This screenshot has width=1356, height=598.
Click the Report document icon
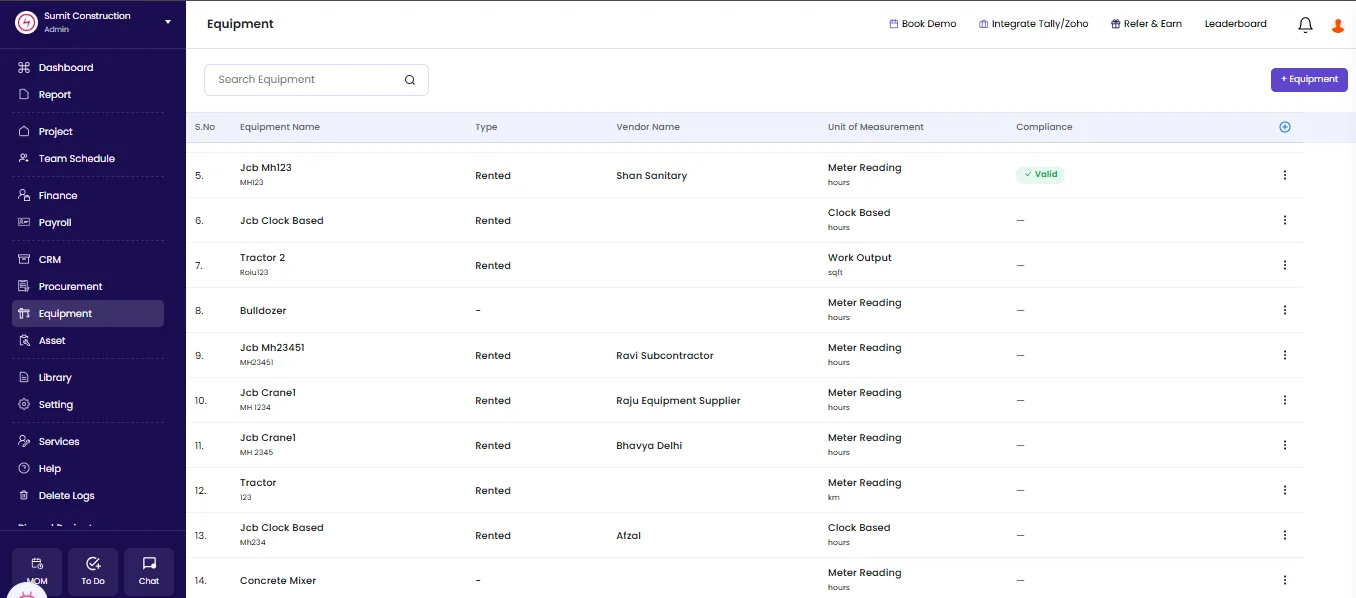(24, 95)
